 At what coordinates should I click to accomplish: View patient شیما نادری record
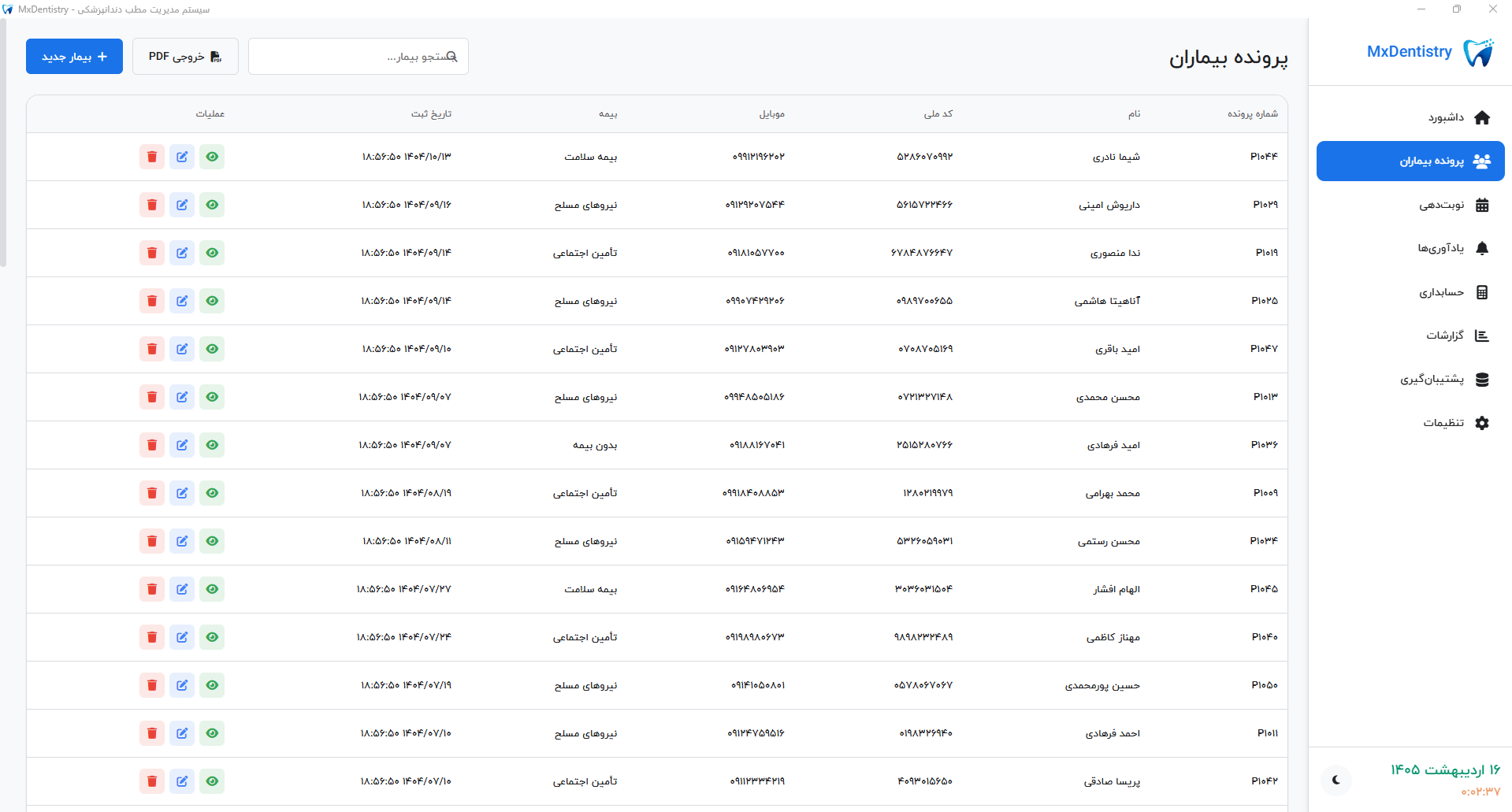coord(212,157)
